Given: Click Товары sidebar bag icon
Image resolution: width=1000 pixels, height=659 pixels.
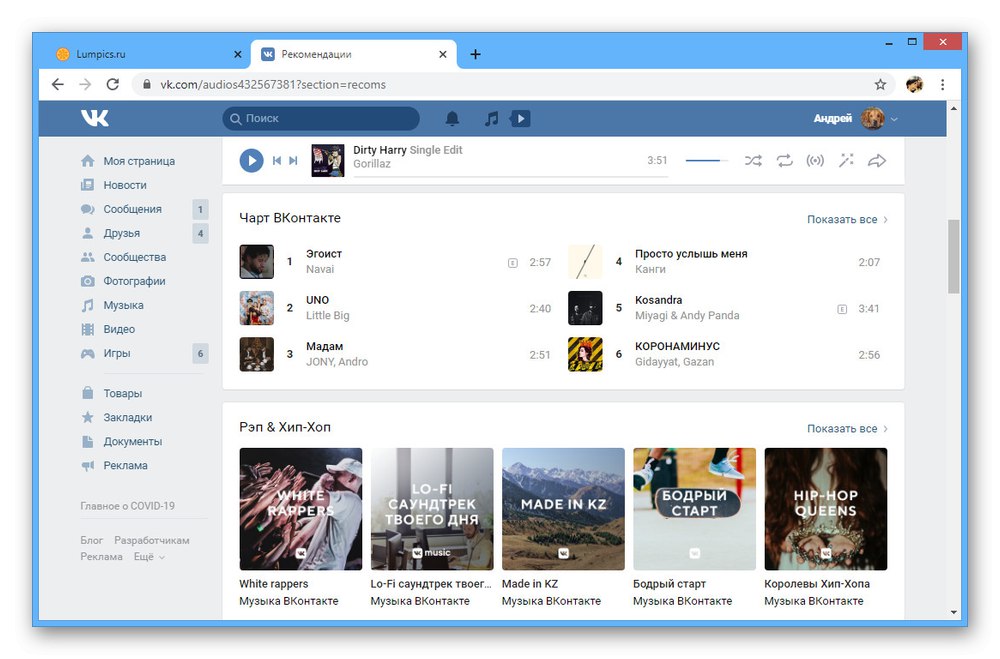Looking at the screenshot, I should point(87,393).
